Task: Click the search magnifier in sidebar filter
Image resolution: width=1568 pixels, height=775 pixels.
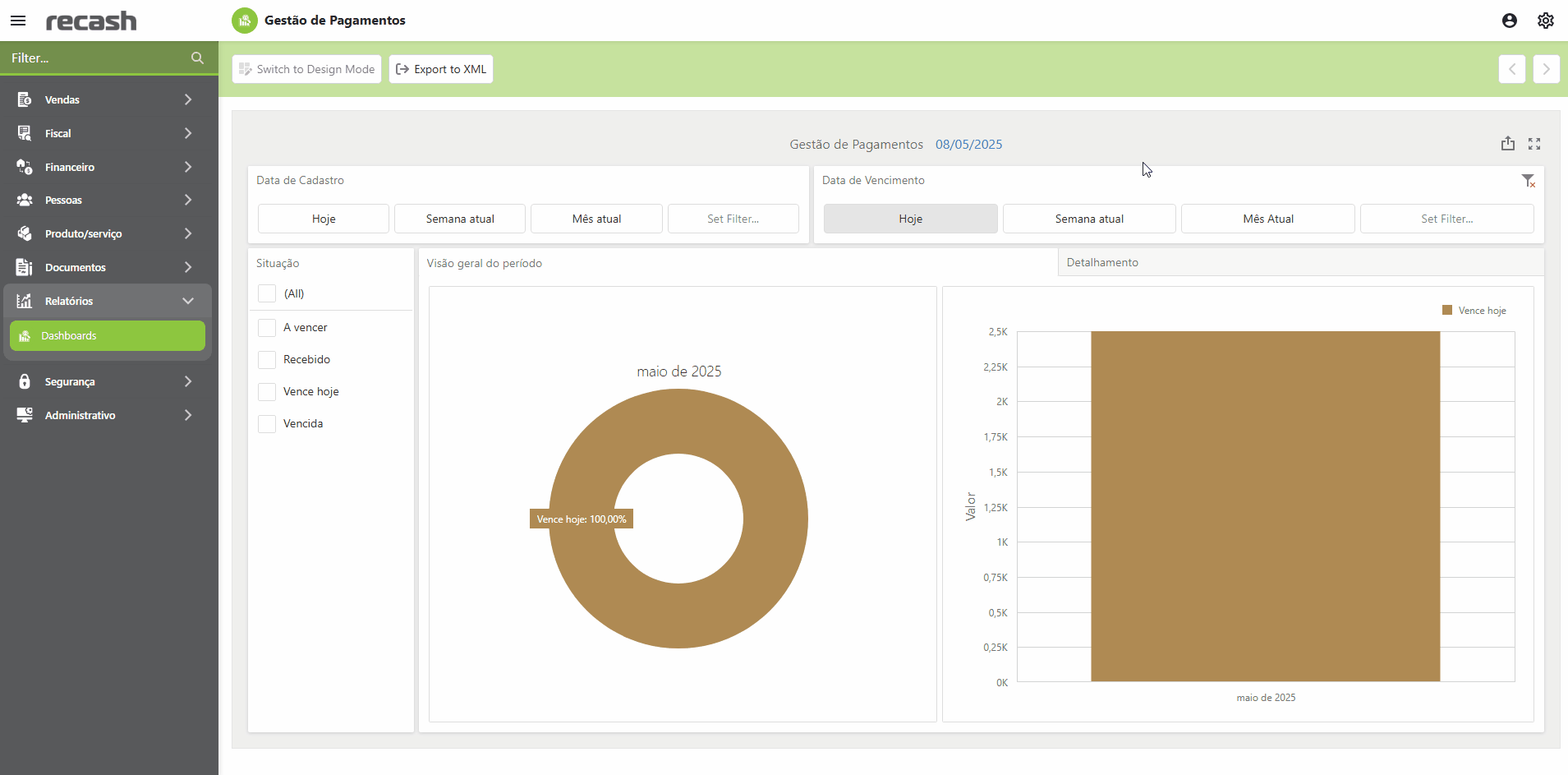Action: tap(197, 58)
